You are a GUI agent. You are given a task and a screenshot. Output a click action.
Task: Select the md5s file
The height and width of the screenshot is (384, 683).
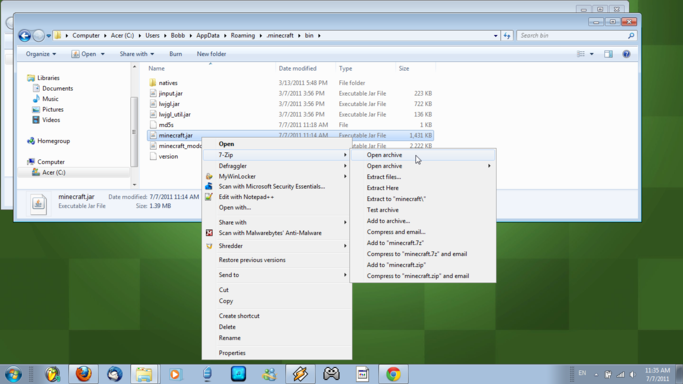click(166, 125)
